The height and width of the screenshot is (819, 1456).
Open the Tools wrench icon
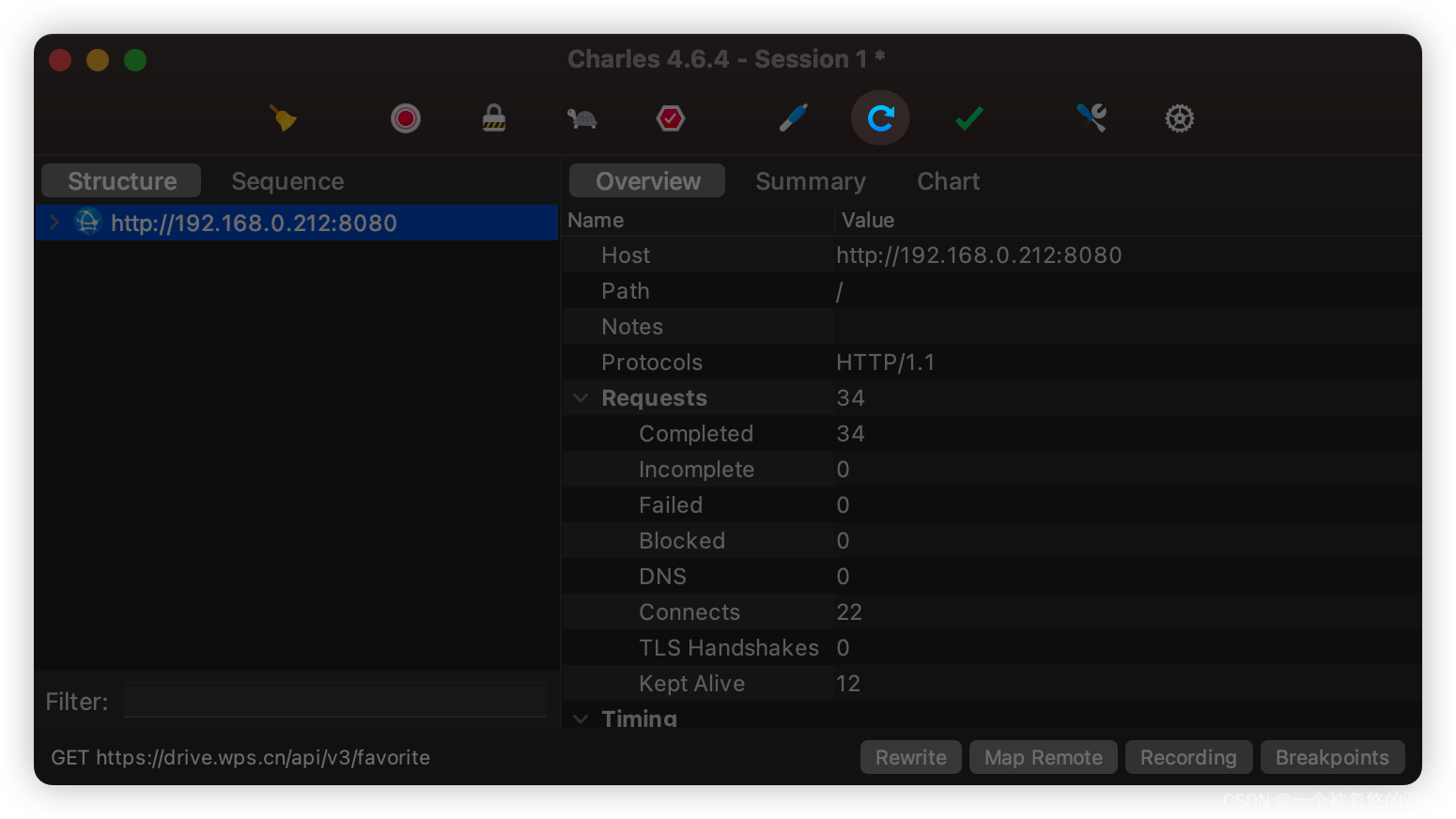pos(1092,118)
